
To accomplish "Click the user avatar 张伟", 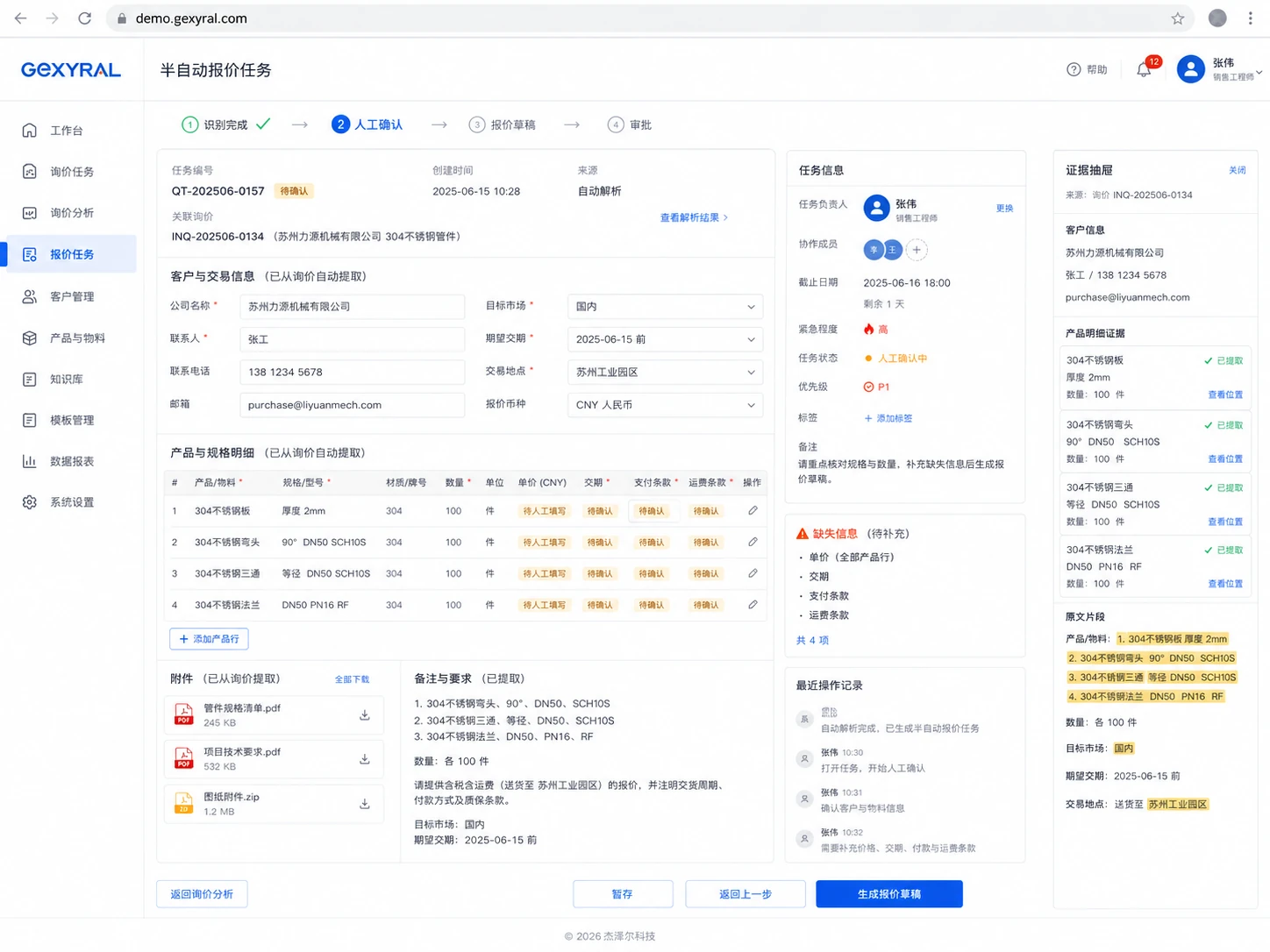I will click(x=1190, y=69).
